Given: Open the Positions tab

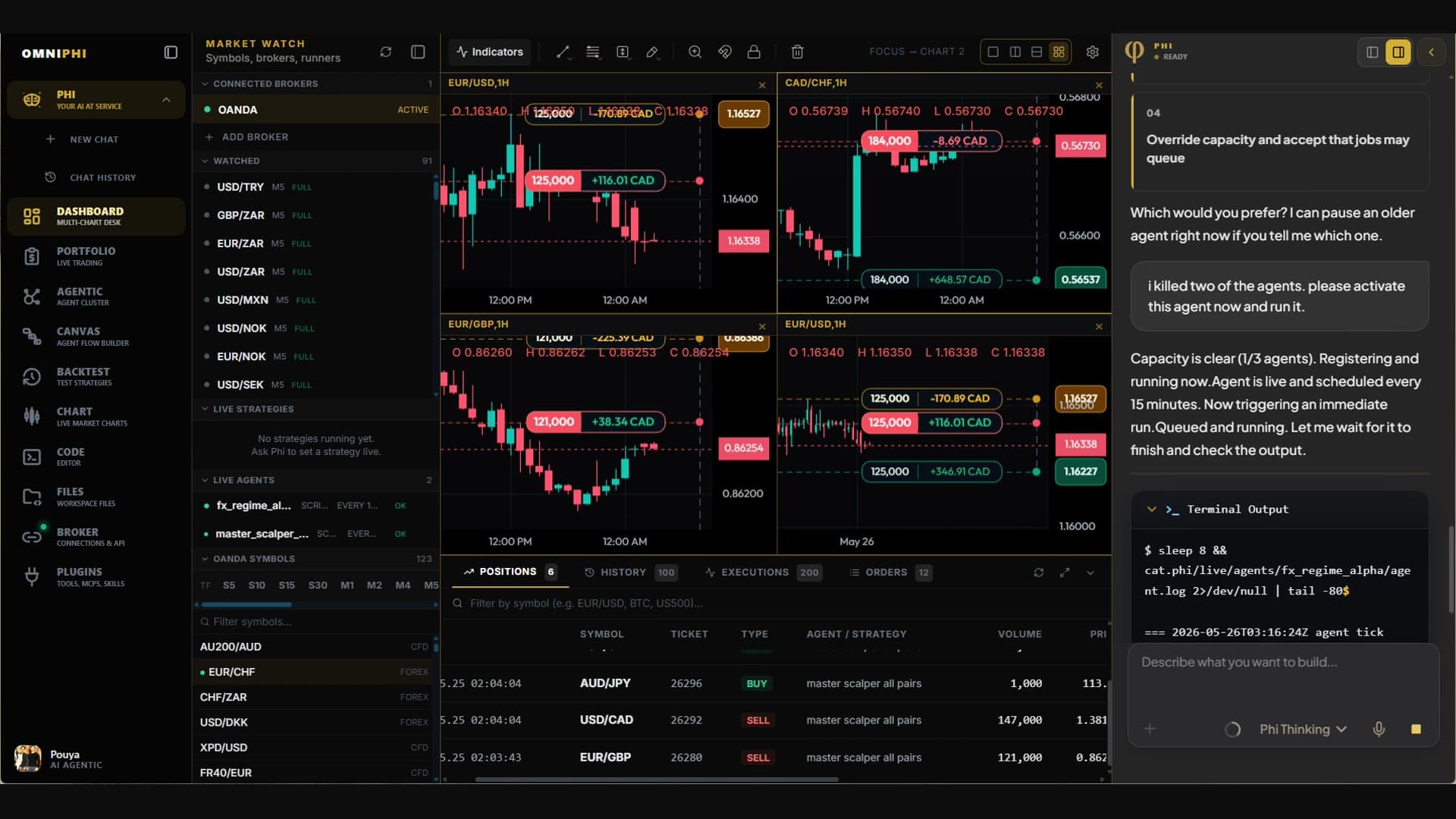Looking at the screenshot, I should 510,572.
